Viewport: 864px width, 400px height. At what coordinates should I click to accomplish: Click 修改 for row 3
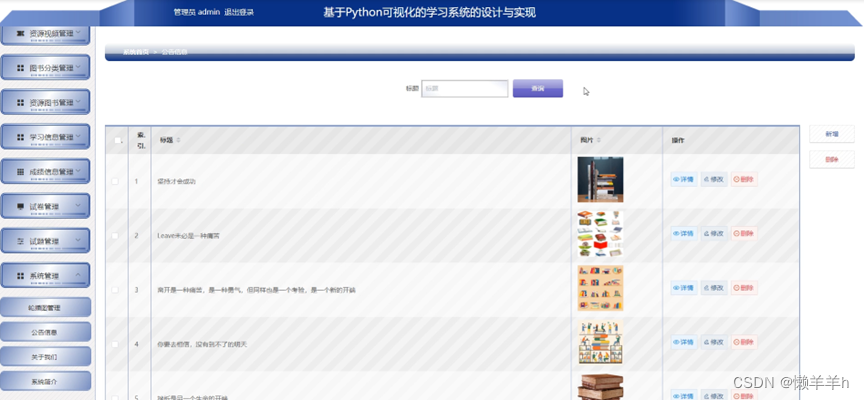click(x=714, y=288)
